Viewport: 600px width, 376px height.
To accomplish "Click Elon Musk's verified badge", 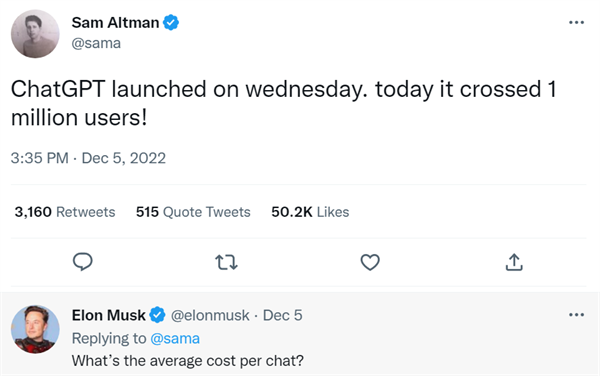I will 157,315.
